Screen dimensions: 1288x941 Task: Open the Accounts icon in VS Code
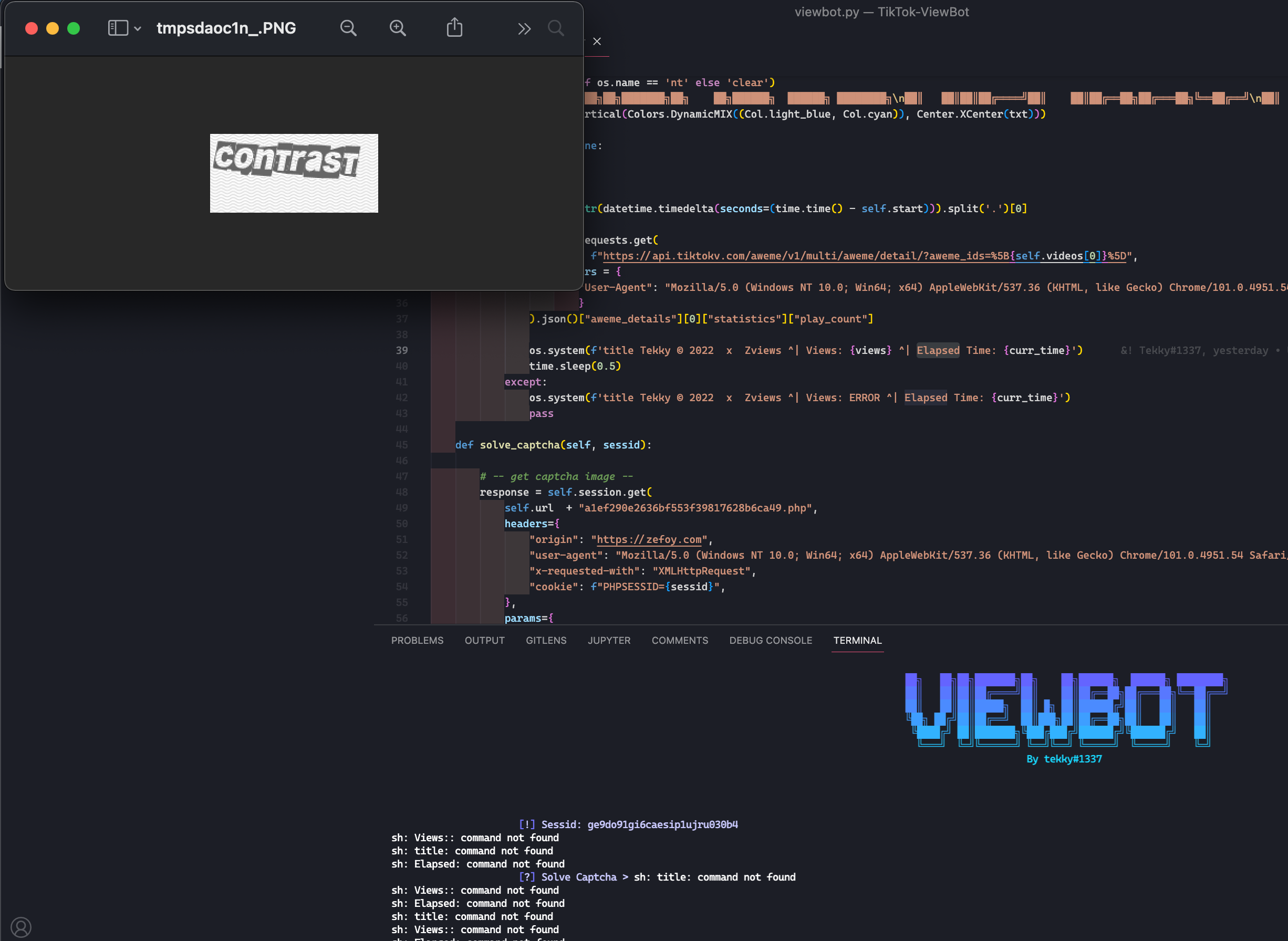point(21,926)
